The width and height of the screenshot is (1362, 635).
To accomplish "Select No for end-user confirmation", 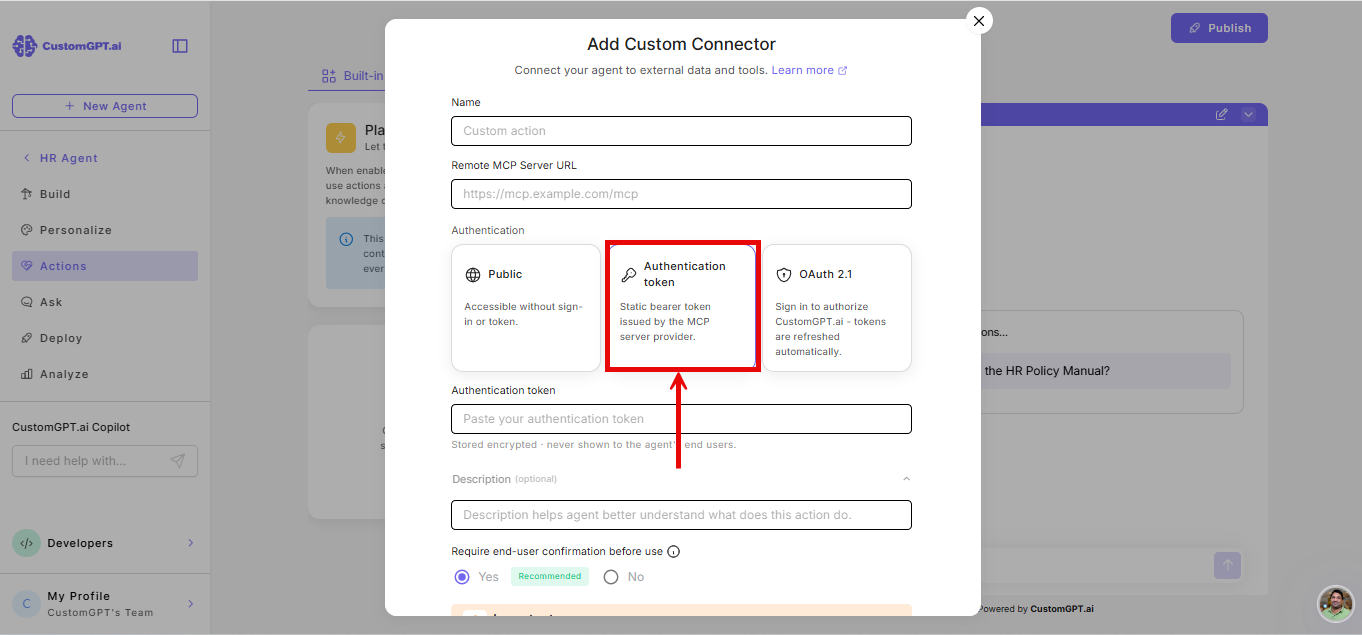I will click(611, 577).
